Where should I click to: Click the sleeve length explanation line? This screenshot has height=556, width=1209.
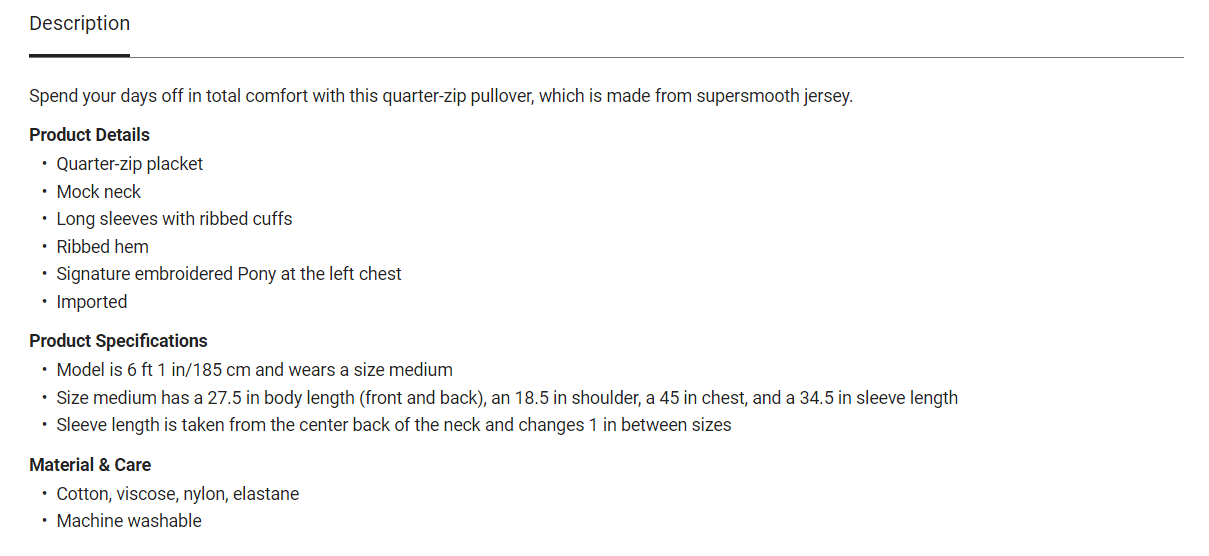[x=394, y=425]
